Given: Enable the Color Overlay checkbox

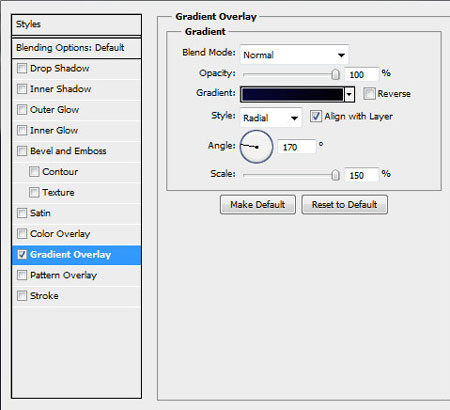Looking at the screenshot, I should 22,234.
